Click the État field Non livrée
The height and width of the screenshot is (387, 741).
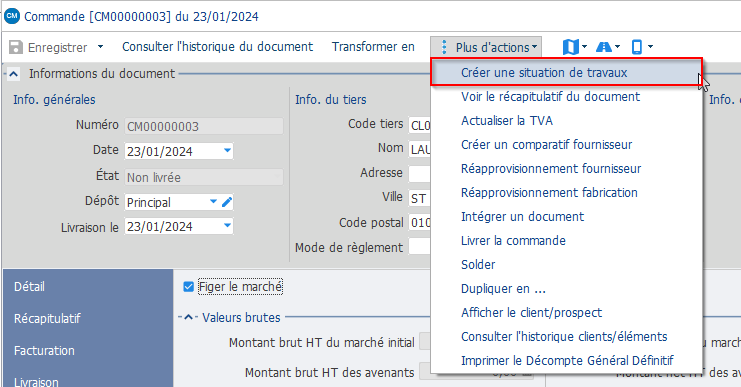(204, 177)
